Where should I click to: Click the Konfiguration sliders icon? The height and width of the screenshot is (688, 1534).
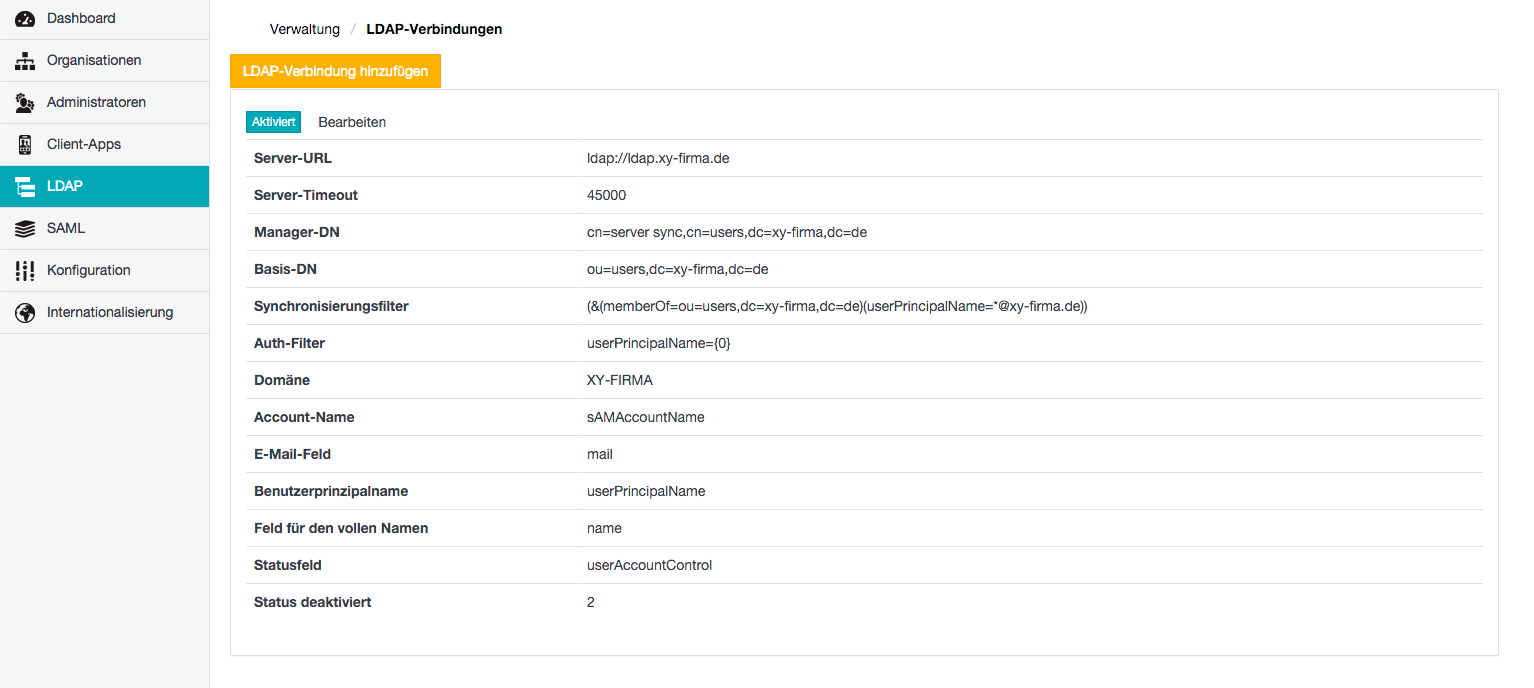25,271
